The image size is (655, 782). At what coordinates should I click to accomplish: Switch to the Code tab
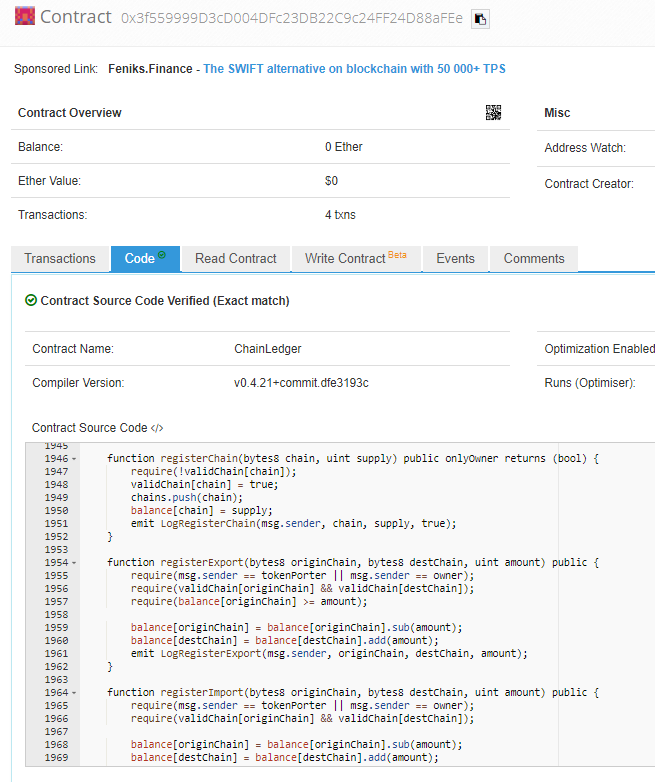coord(145,258)
